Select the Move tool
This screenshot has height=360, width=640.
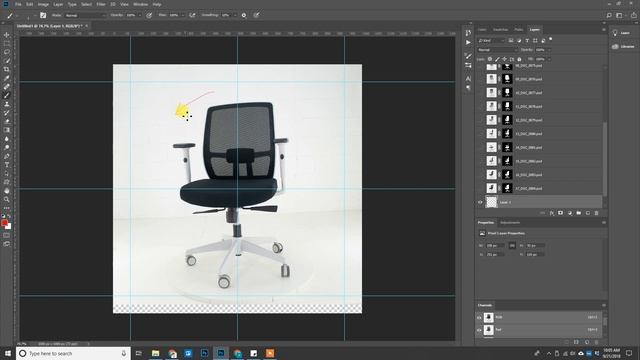(x=7, y=35)
